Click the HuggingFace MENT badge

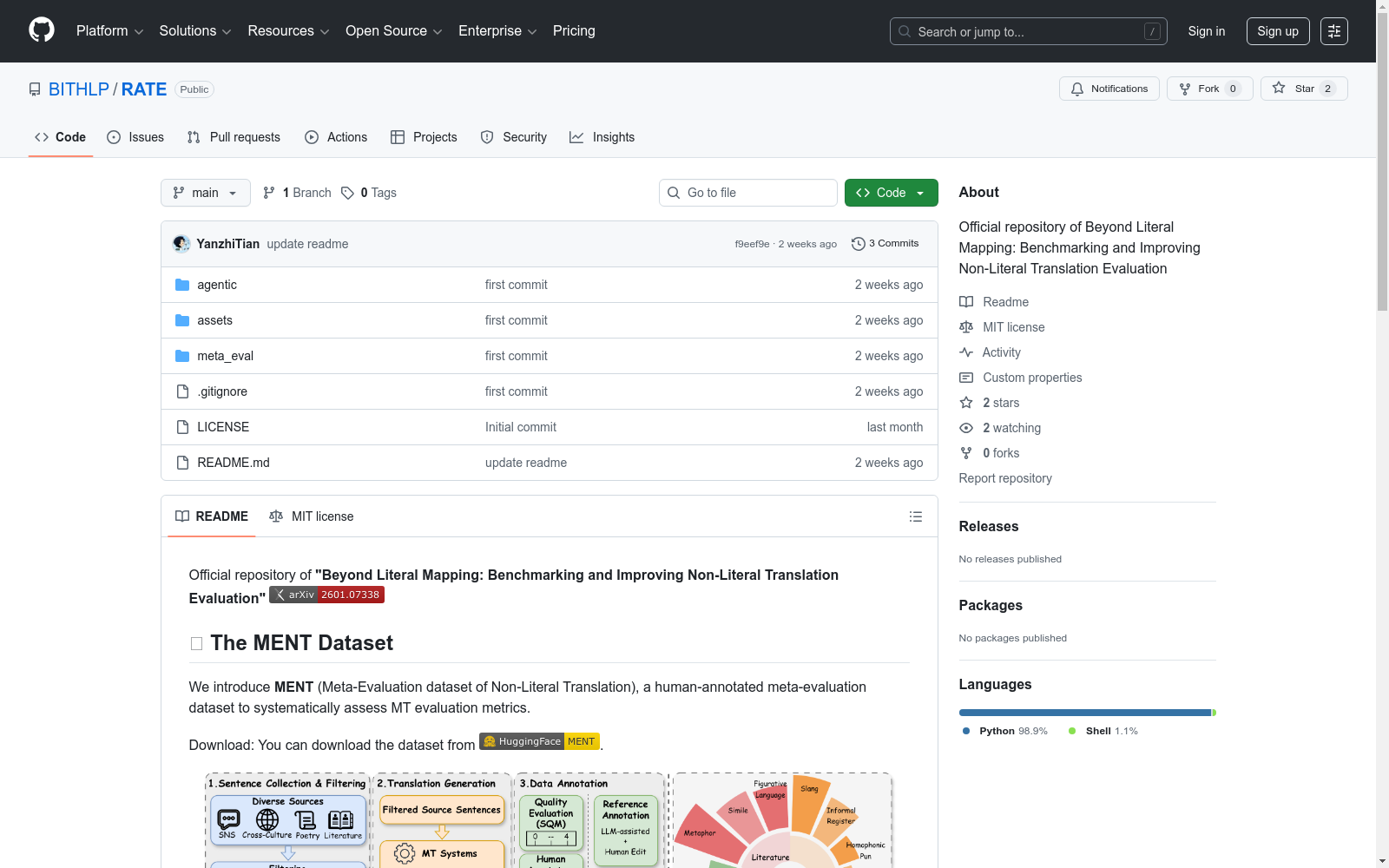point(539,741)
